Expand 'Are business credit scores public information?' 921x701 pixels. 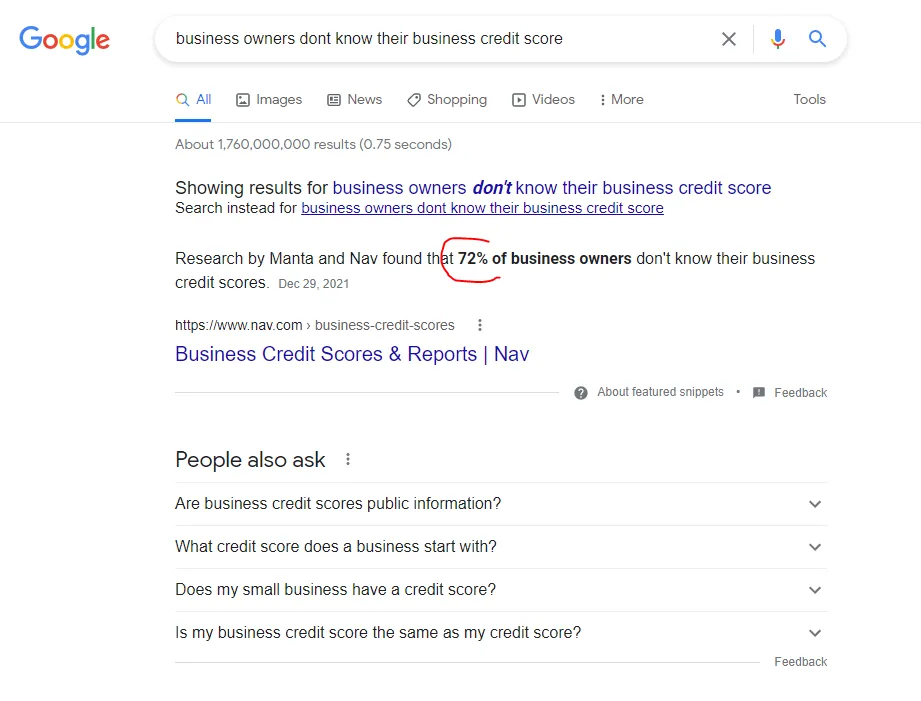pos(501,504)
